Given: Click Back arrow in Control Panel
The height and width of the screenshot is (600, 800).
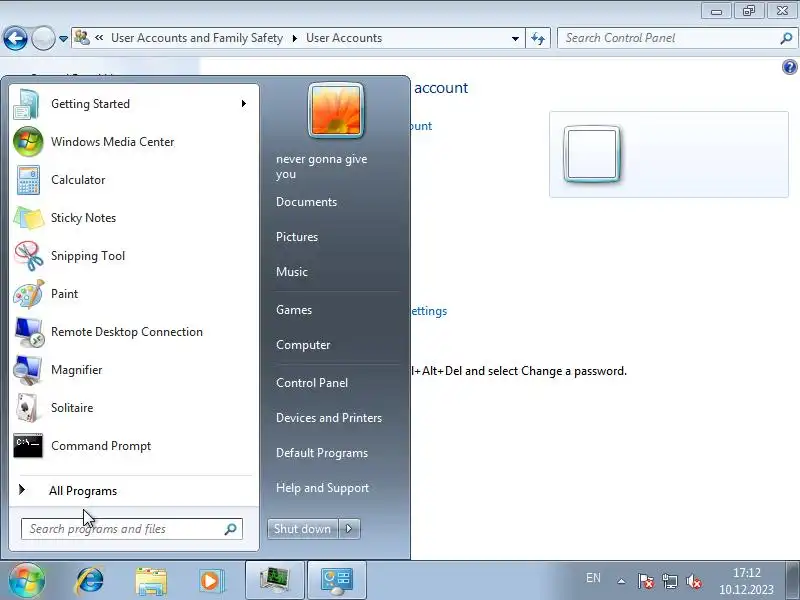Looking at the screenshot, I should pyautogui.click(x=15, y=38).
